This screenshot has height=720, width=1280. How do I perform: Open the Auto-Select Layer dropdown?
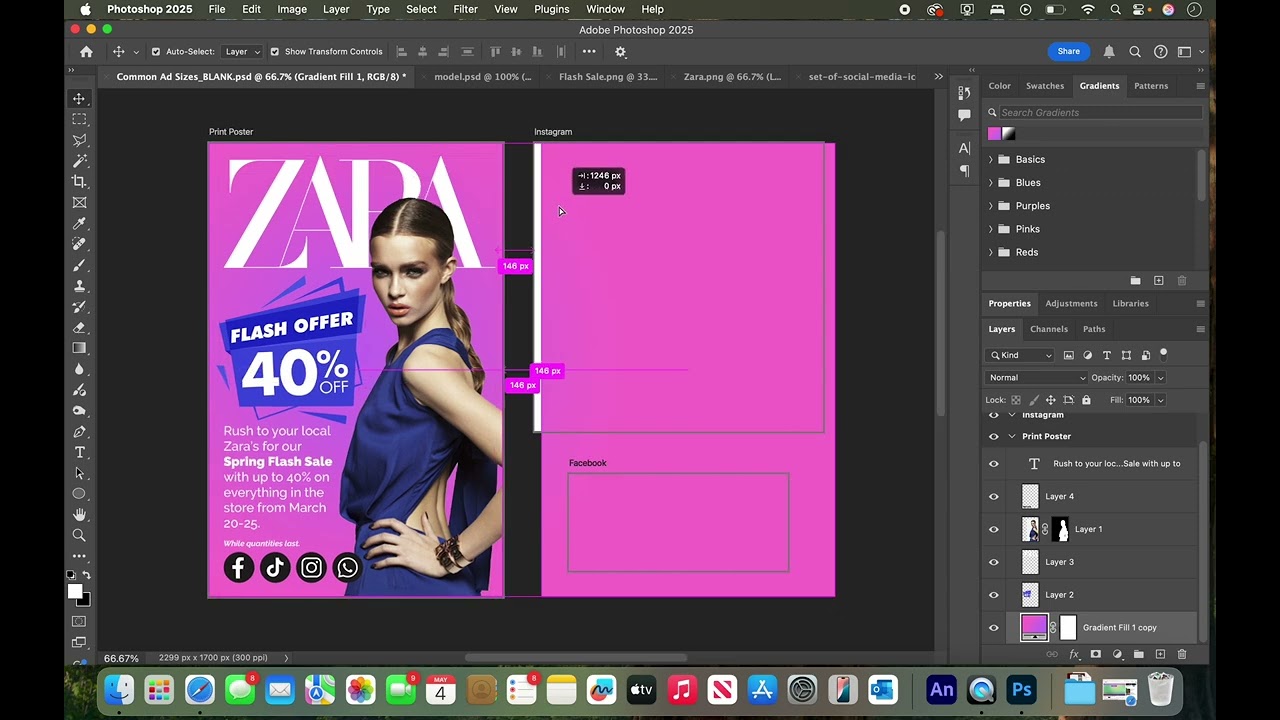[x=242, y=52]
